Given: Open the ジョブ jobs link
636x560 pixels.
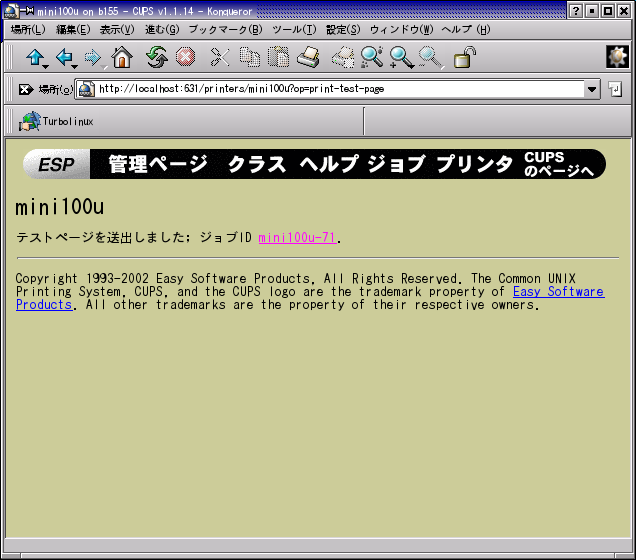Looking at the screenshot, I should click(x=396, y=164).
